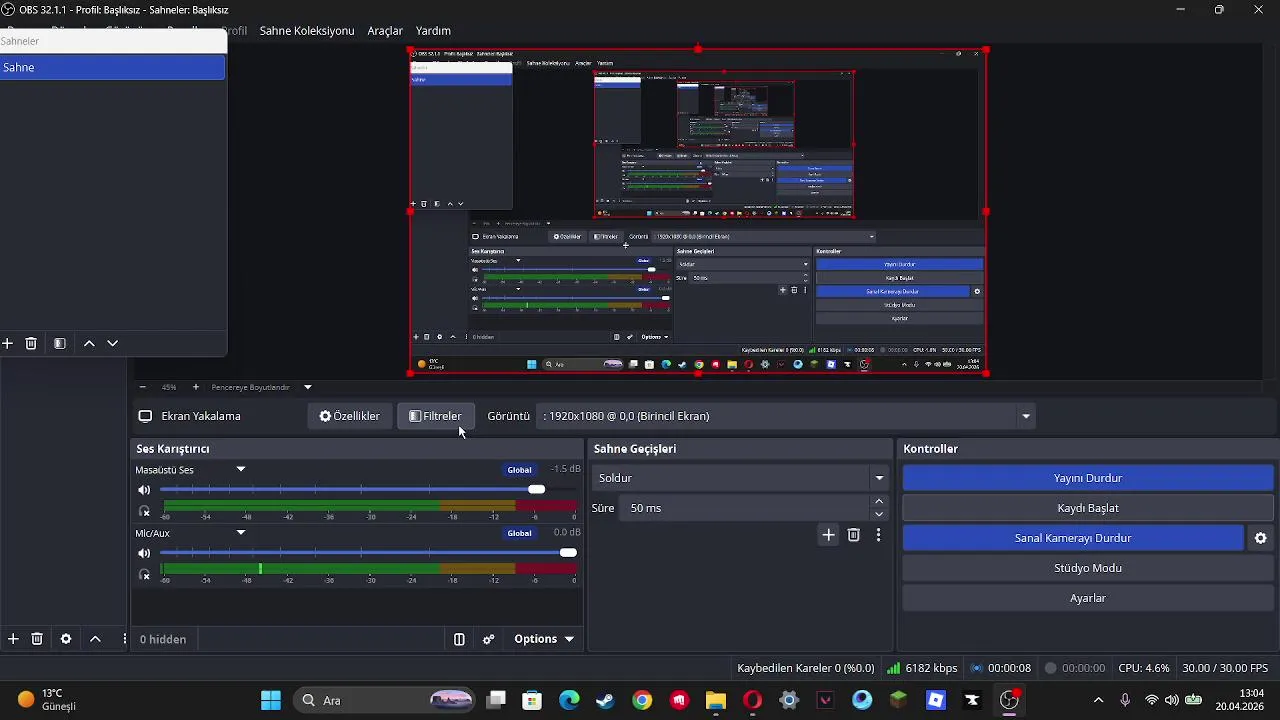Open Opera browser from the taskbar
This screenshot has height=720, width=1280.
tap(752, 700)
